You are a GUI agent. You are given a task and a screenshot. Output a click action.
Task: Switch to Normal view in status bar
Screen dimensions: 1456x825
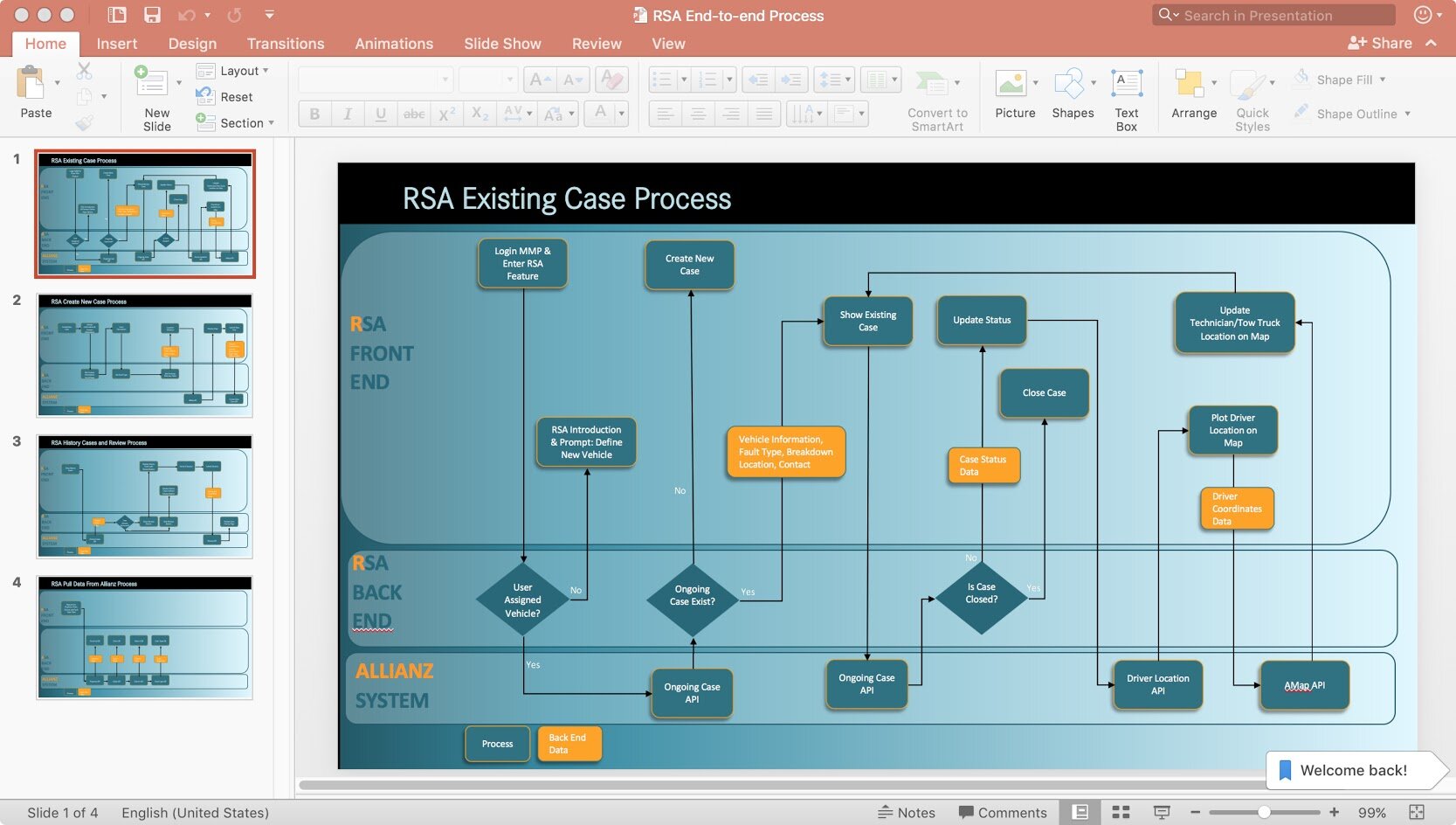point(1080,813)
